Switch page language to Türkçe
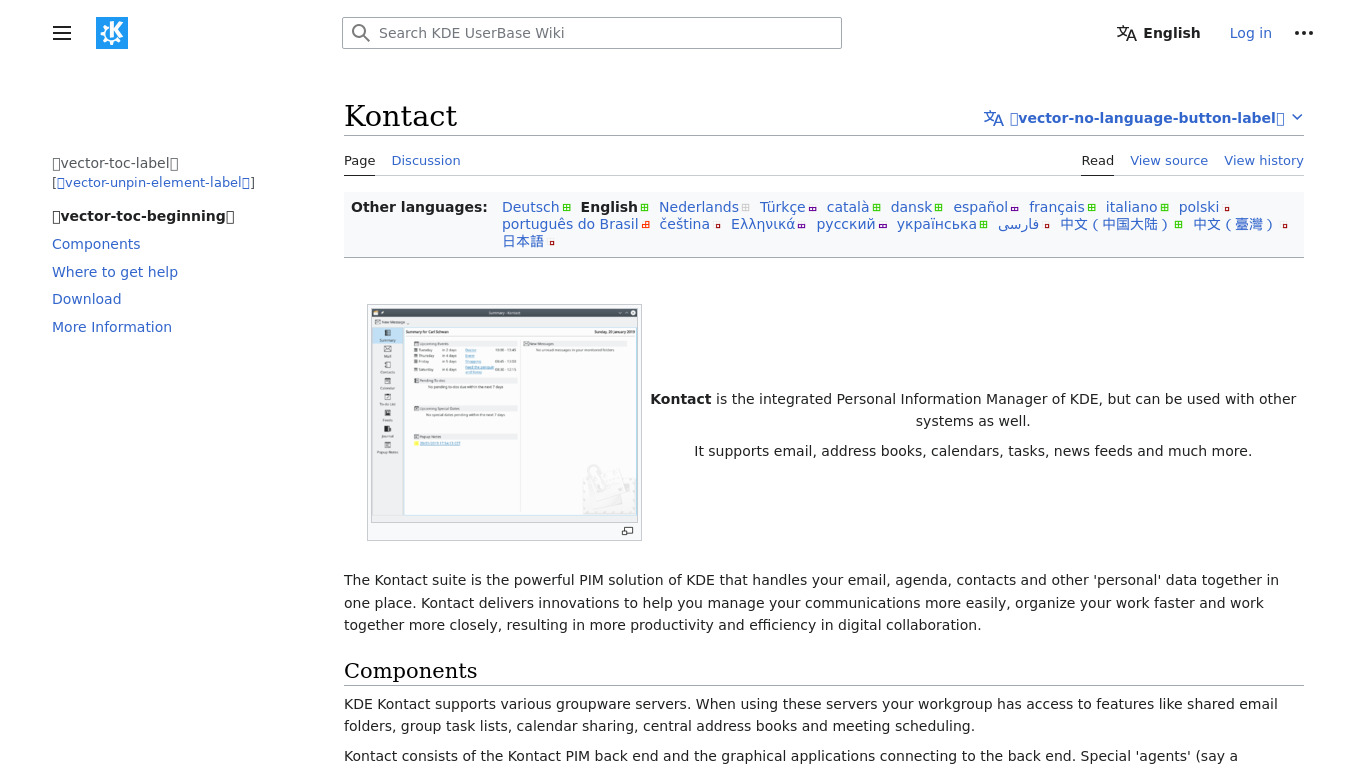 click(x=782, y=207)
